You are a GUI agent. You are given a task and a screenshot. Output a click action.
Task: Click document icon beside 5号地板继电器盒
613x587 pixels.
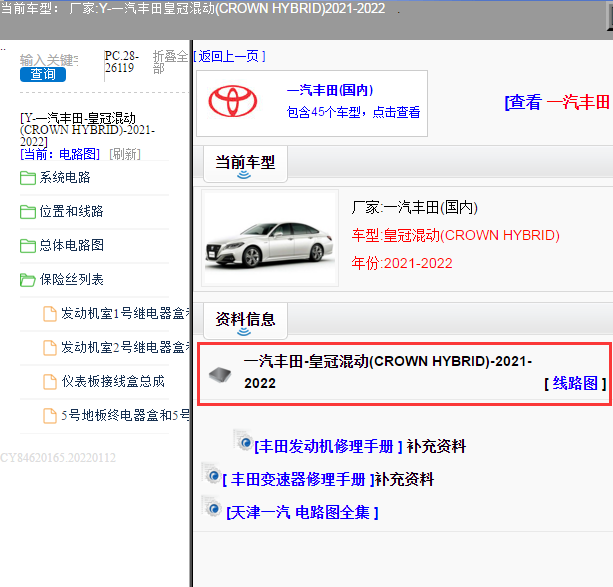click(50, 416)
